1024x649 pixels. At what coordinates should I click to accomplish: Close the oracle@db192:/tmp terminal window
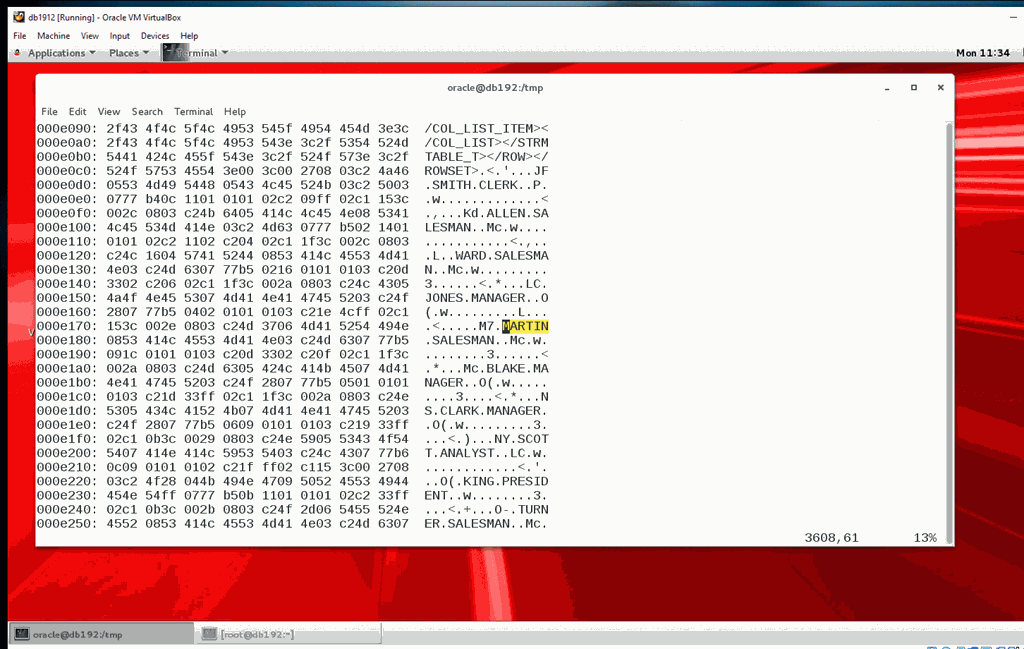tap(940, 87)
